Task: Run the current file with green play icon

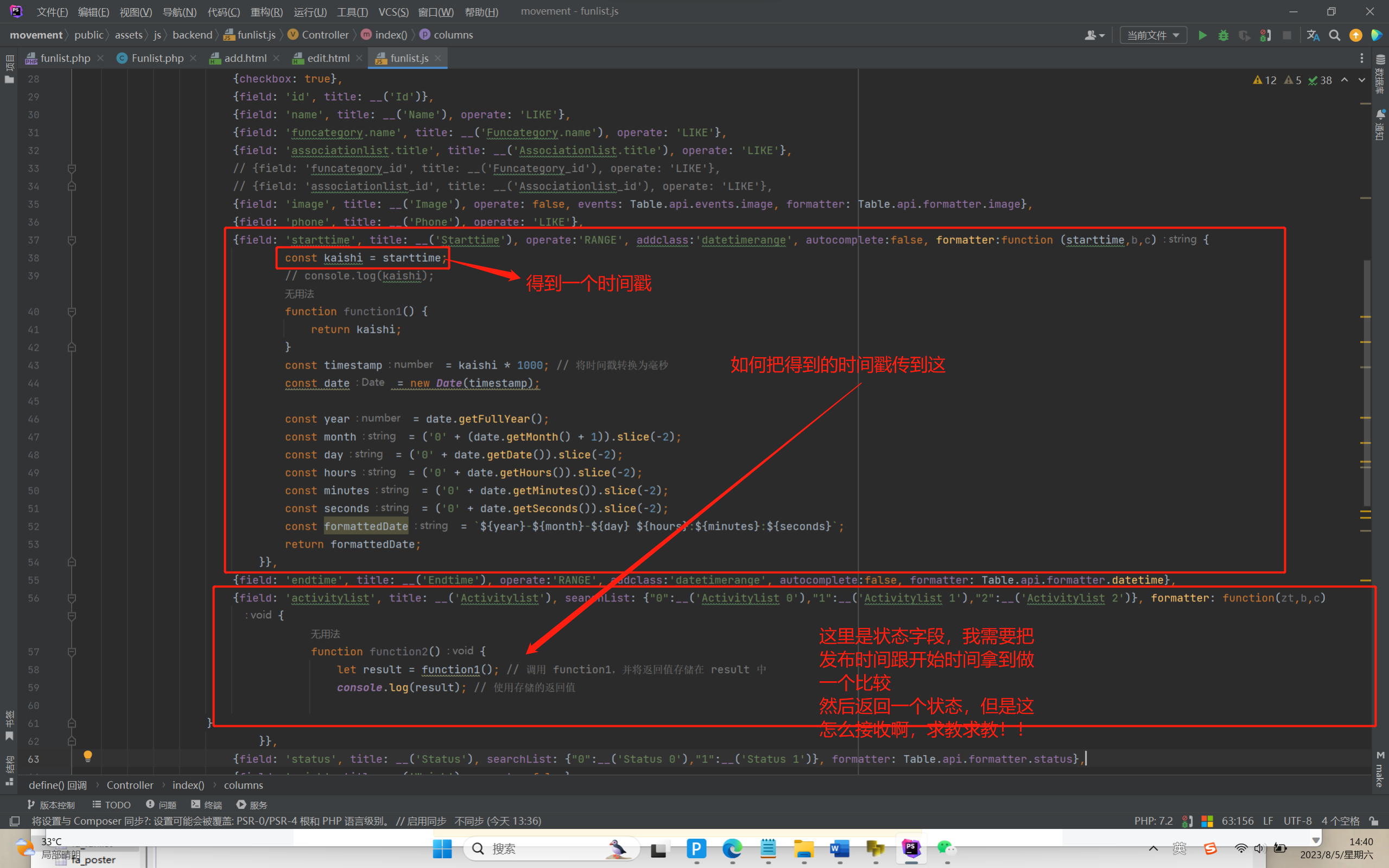Action: point(1202,35)
